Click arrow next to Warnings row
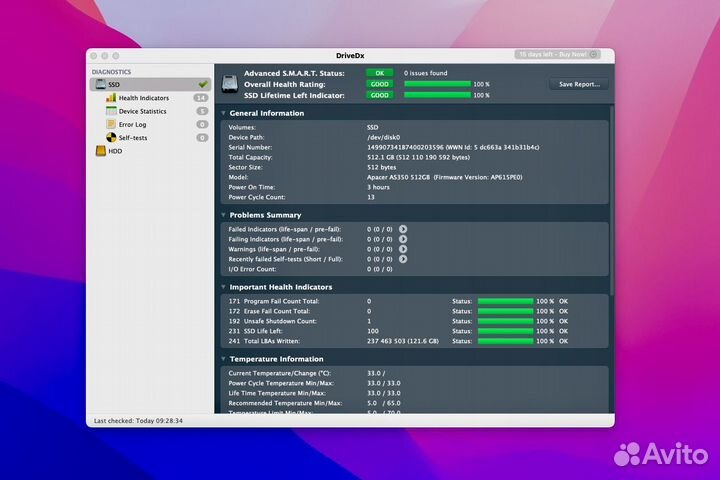Screen dimensions: 720x480 (x=403, y=249)
